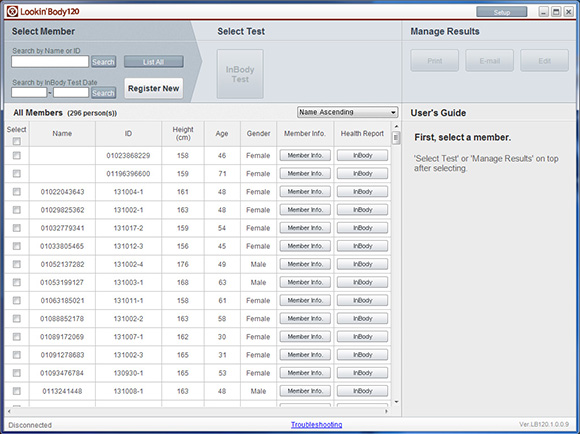Viewport: 580px width, 434px height.
Task: Check the select-all members checkbox in header
Action: (x=16, y=141)
